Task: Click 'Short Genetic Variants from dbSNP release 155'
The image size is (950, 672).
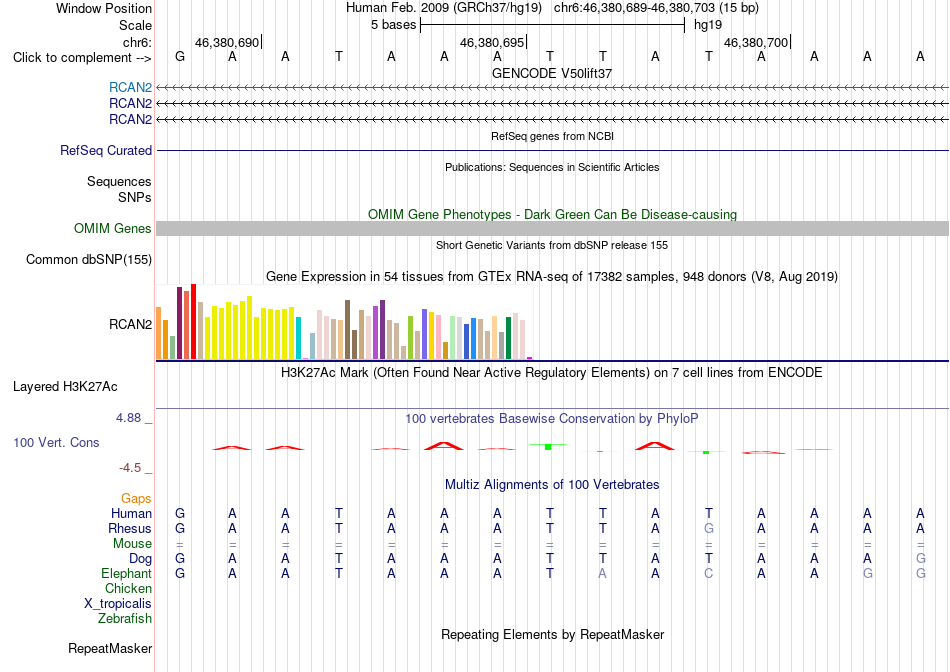Action: [x=552, y=245]
